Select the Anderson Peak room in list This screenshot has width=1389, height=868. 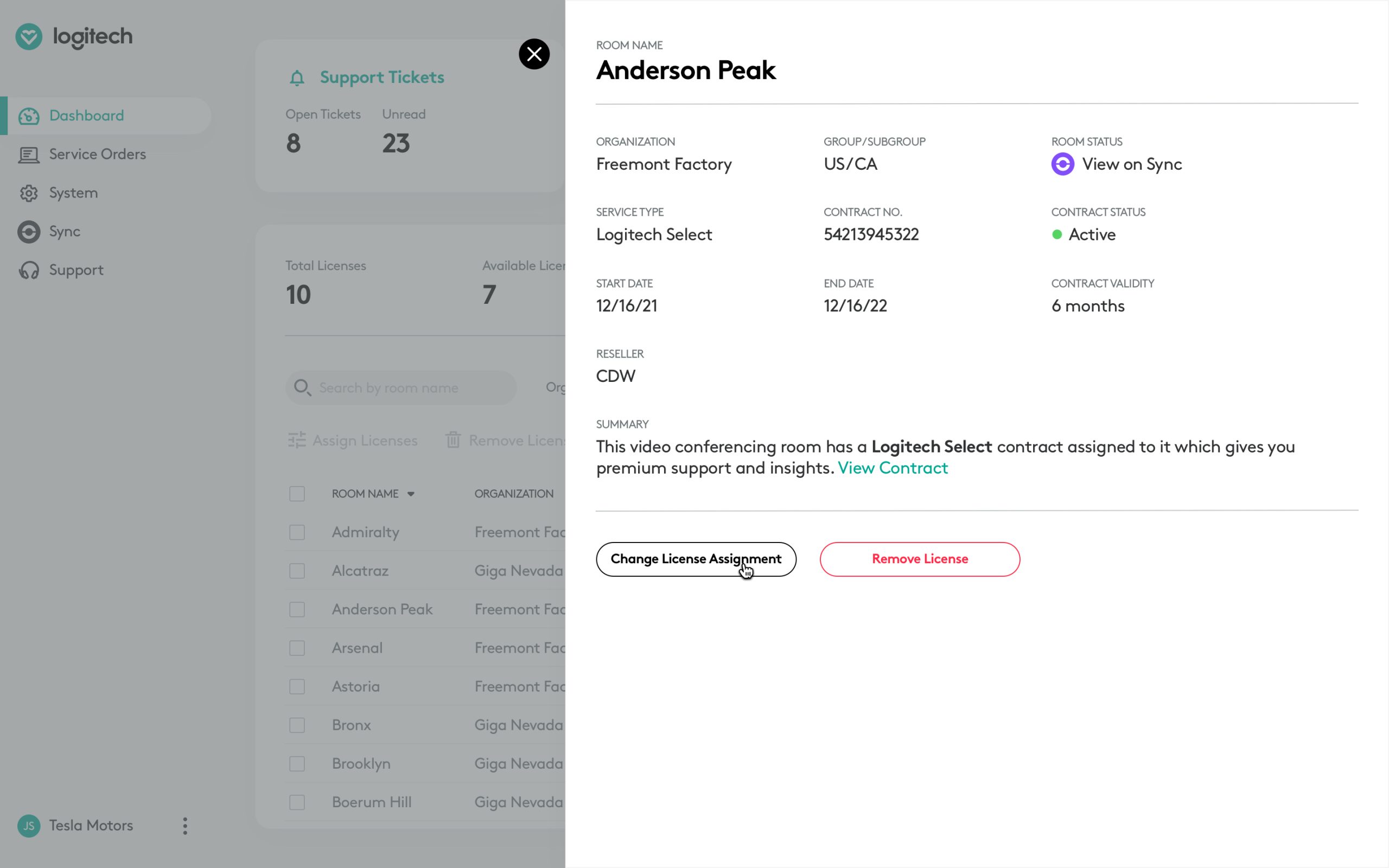tap(381, 609)
